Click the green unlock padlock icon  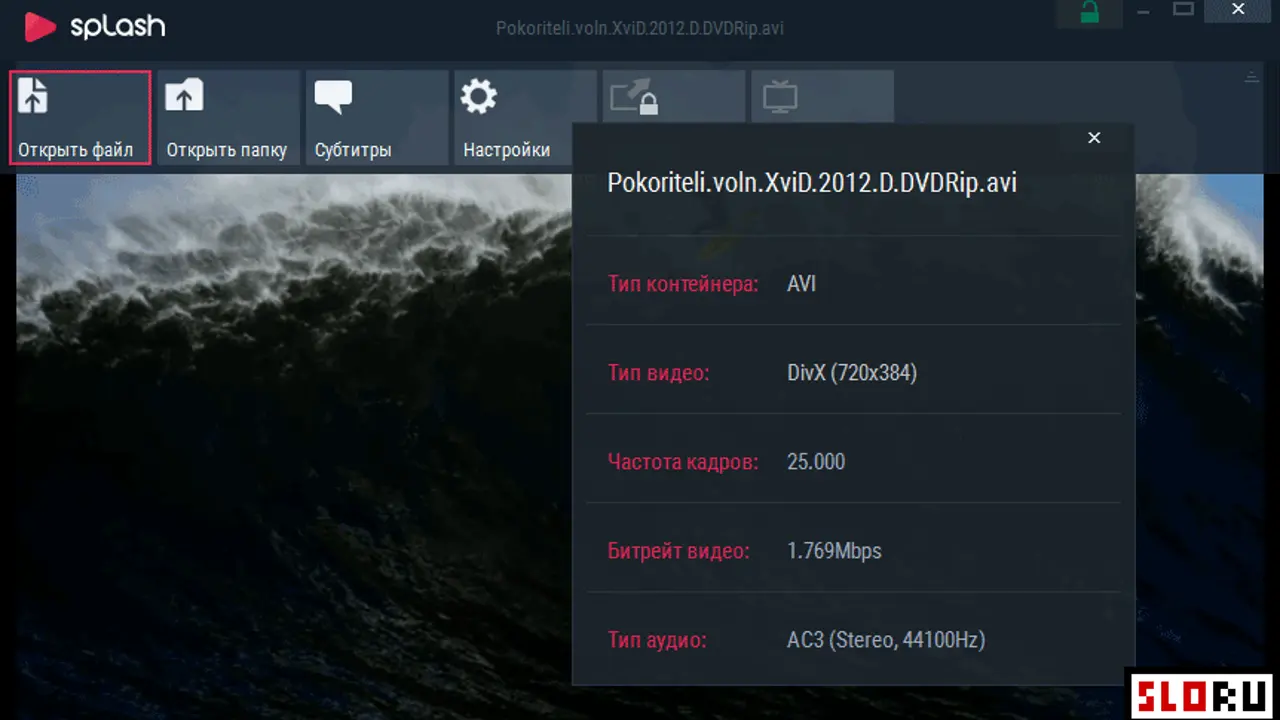coord(1089,12)
